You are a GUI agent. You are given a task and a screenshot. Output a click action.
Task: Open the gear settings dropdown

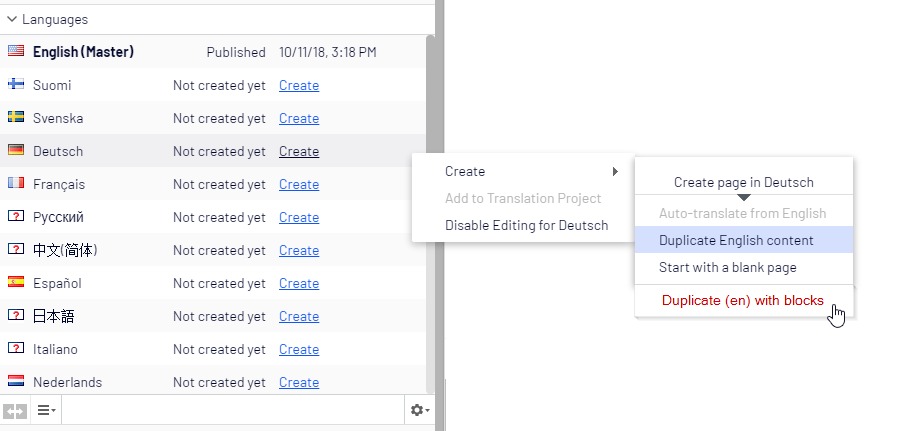420,410
